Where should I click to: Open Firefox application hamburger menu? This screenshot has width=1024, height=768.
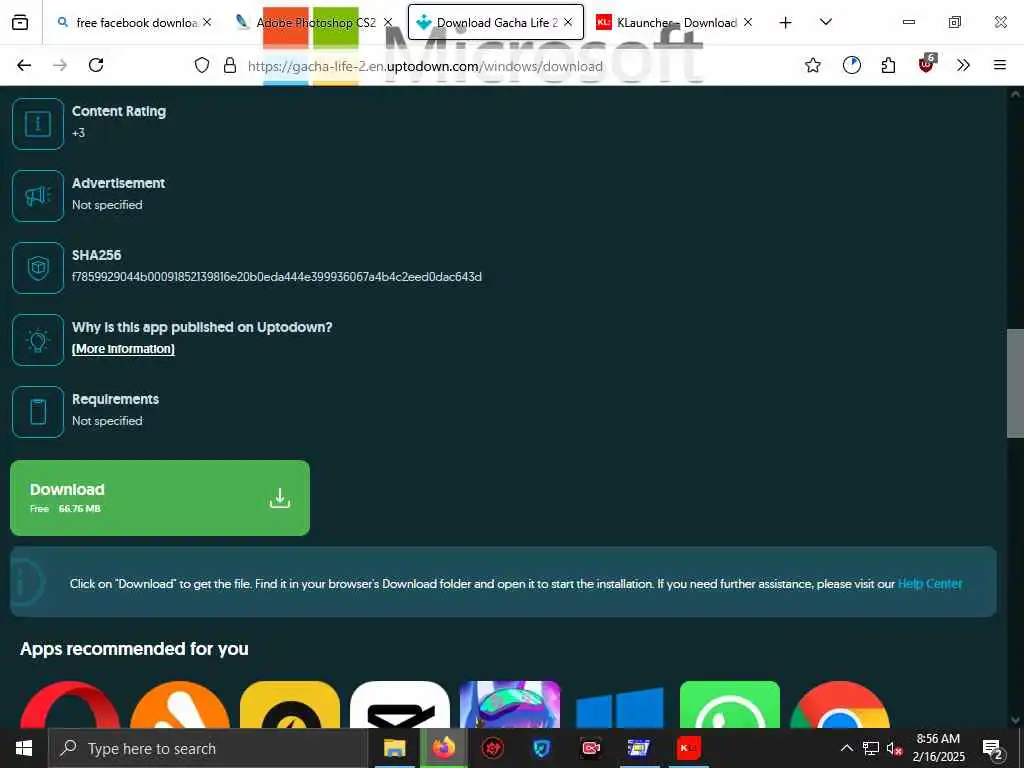1000,65
